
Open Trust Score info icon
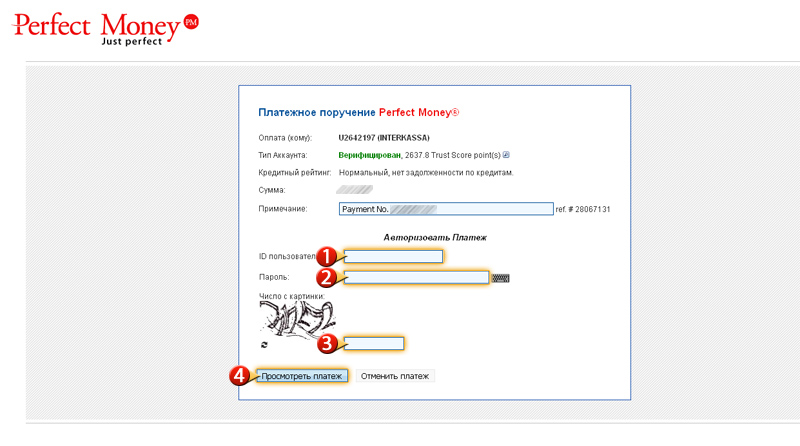[x=506, y=155]
